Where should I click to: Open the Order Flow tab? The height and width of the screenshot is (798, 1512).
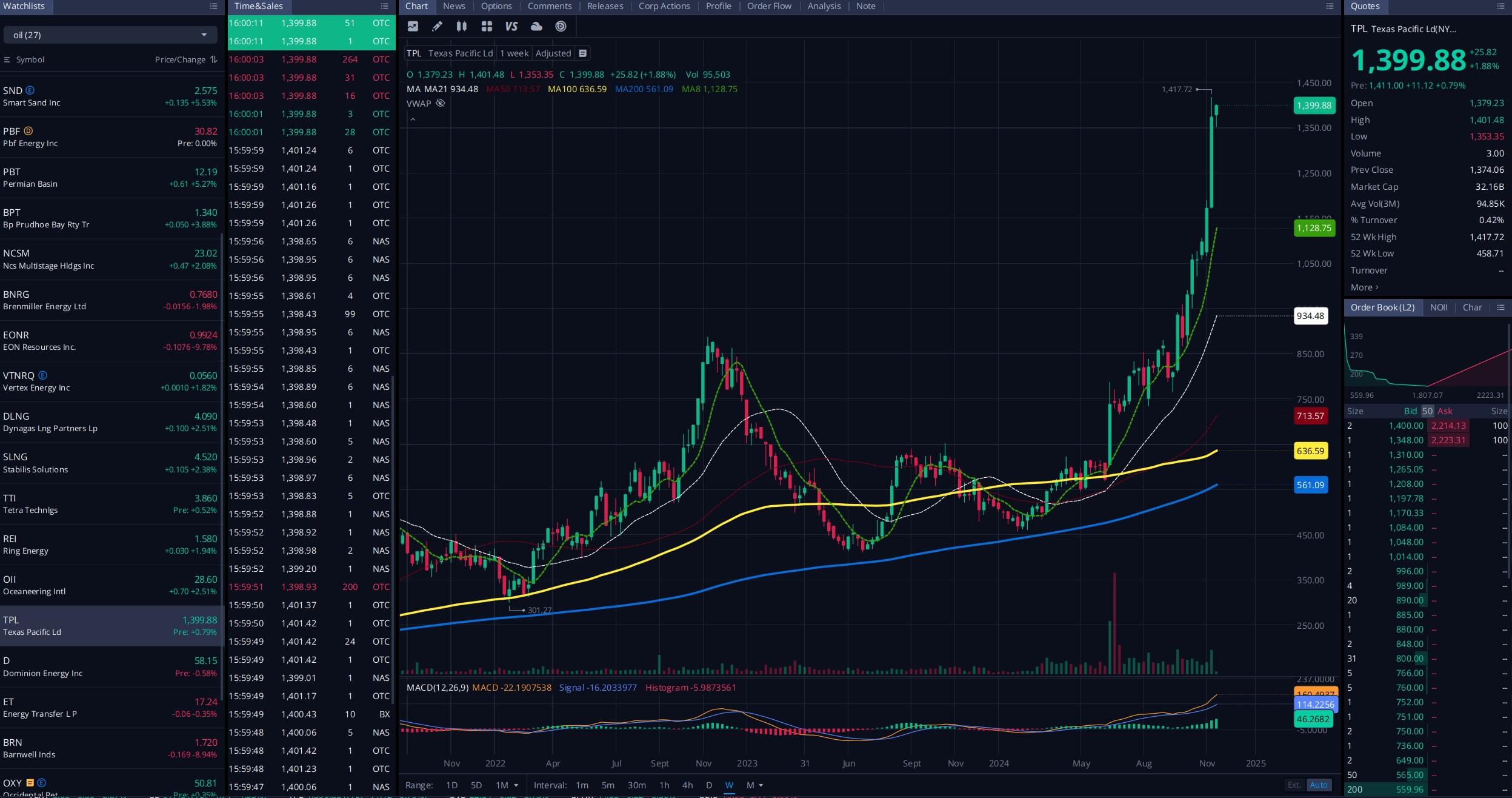769,6
